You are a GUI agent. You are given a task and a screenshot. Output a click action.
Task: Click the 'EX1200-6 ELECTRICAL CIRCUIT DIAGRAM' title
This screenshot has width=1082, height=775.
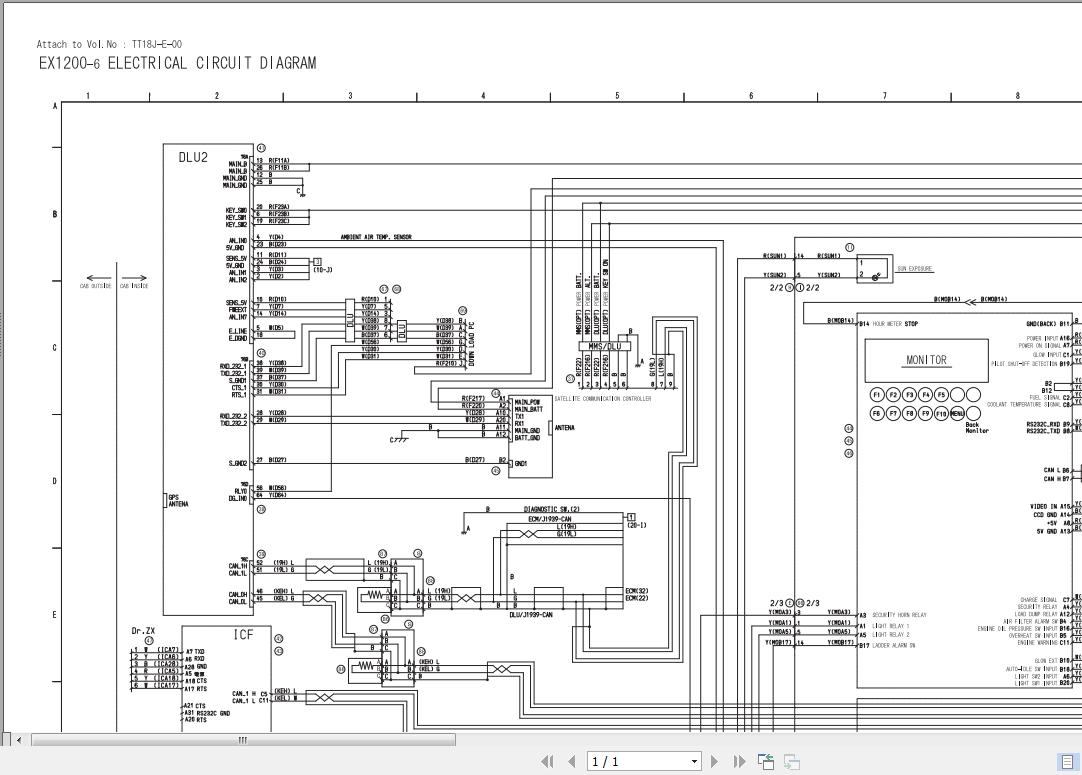click(x=177, y=63)
